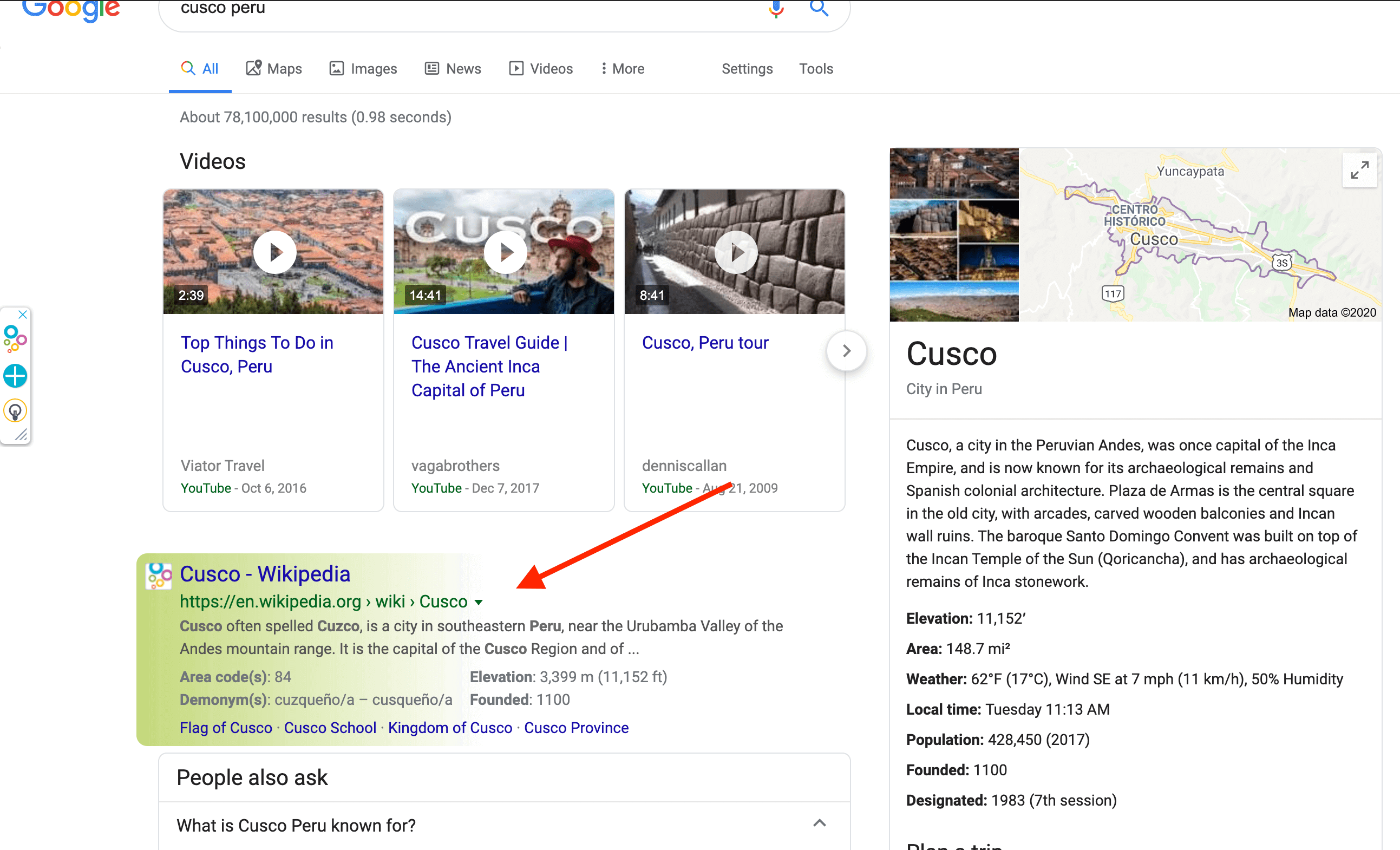
Task: Close the floating extension sidebar
Action: point(23,314)
